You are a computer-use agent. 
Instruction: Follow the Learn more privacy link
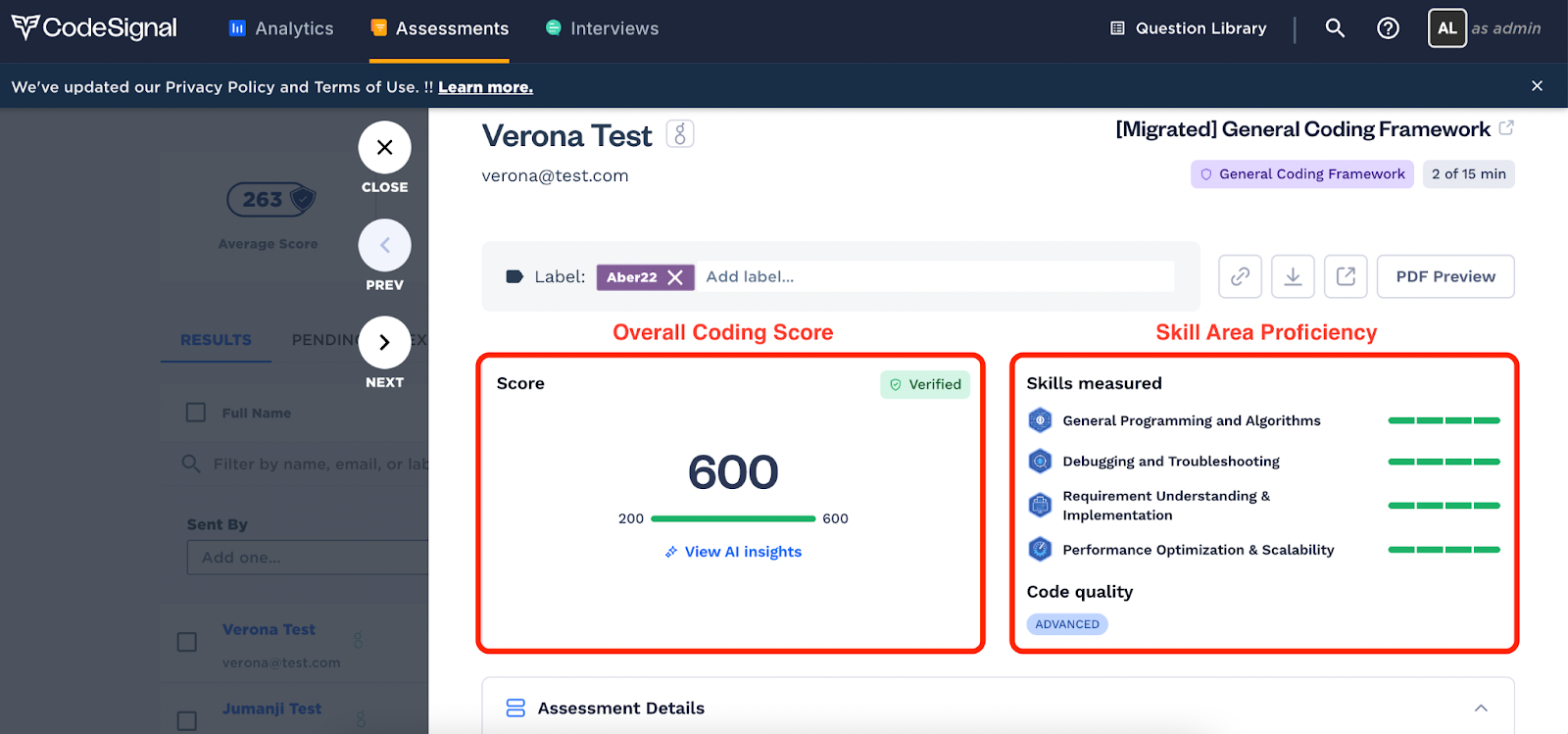(485, 87)
